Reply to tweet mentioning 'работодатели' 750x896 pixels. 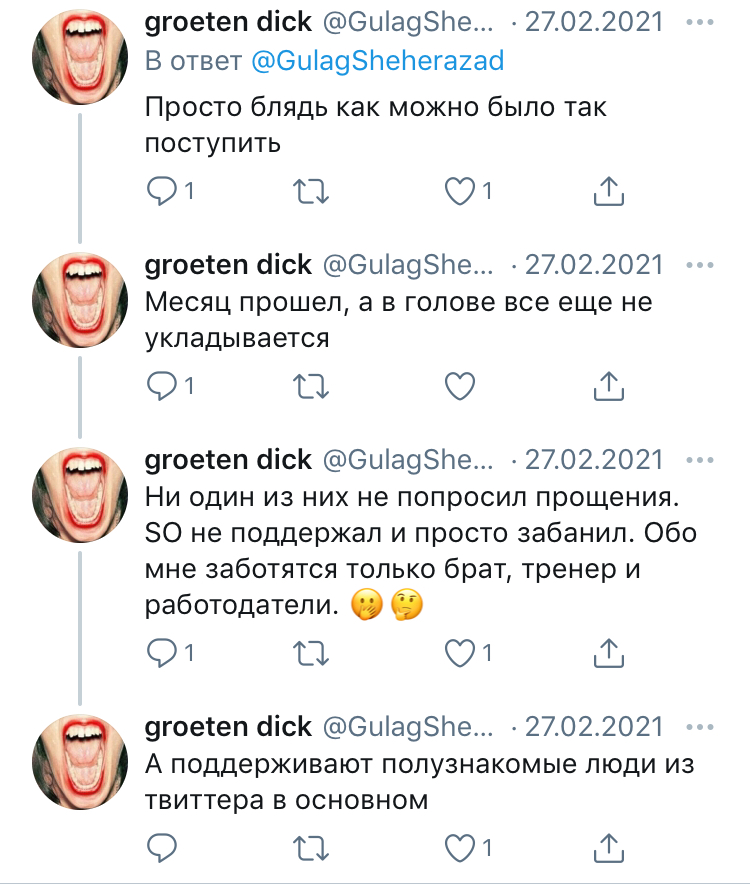(161, 653)
